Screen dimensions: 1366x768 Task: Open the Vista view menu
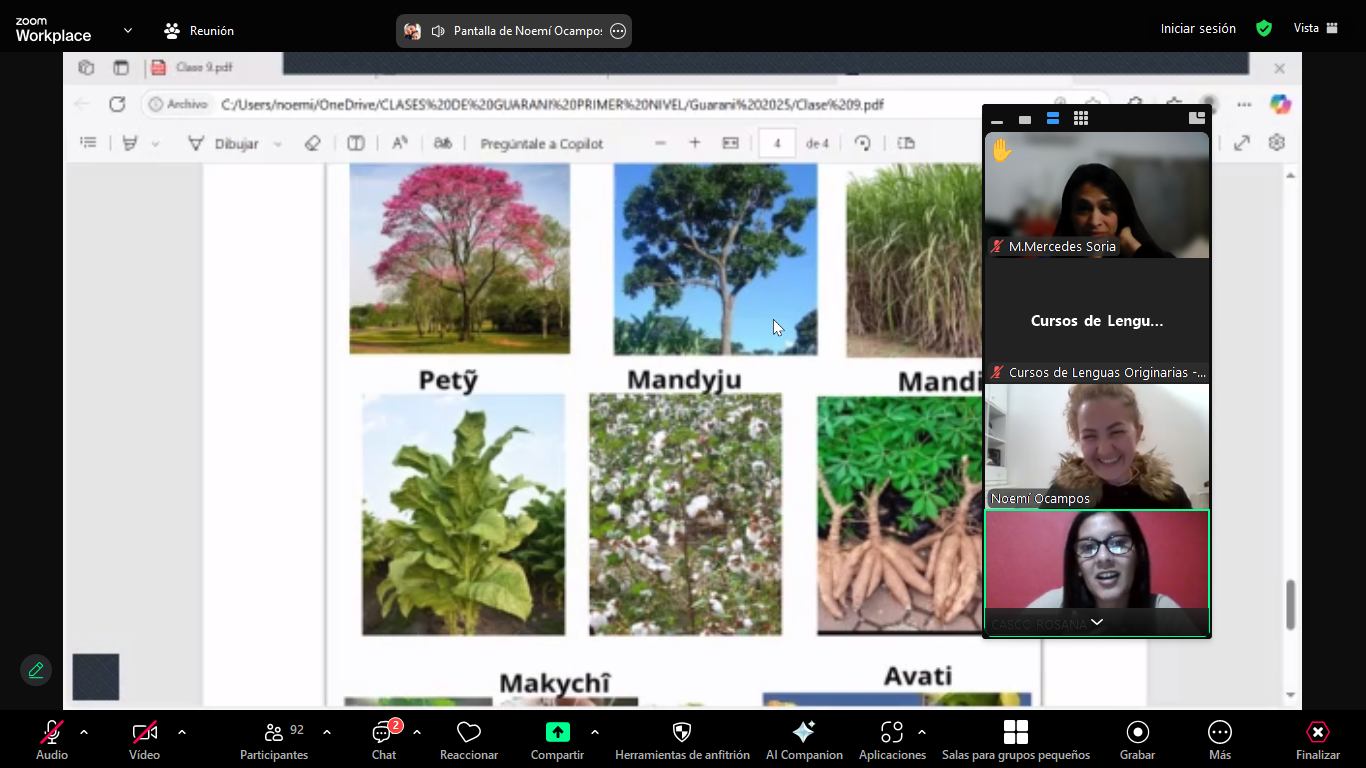[x=1315, y=28]
